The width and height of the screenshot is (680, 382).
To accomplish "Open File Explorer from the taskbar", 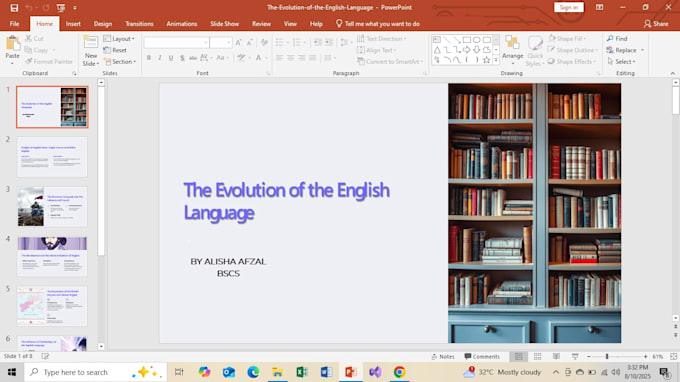I will (x=278, y=372).
